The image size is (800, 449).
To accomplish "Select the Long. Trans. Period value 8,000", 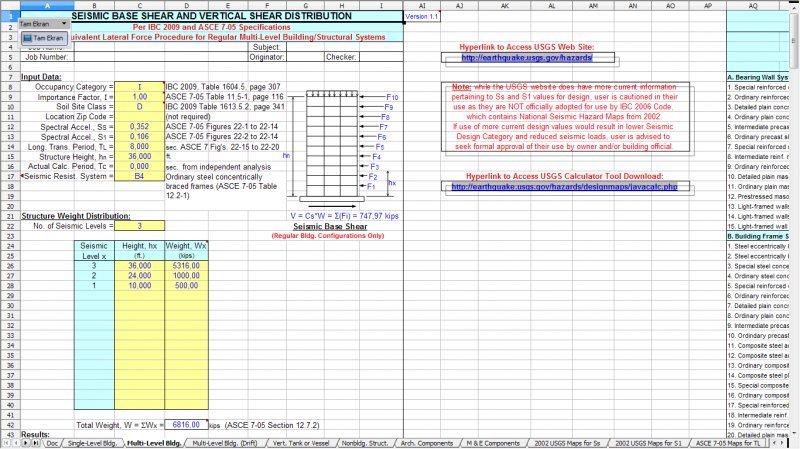I will click(139, 146).
